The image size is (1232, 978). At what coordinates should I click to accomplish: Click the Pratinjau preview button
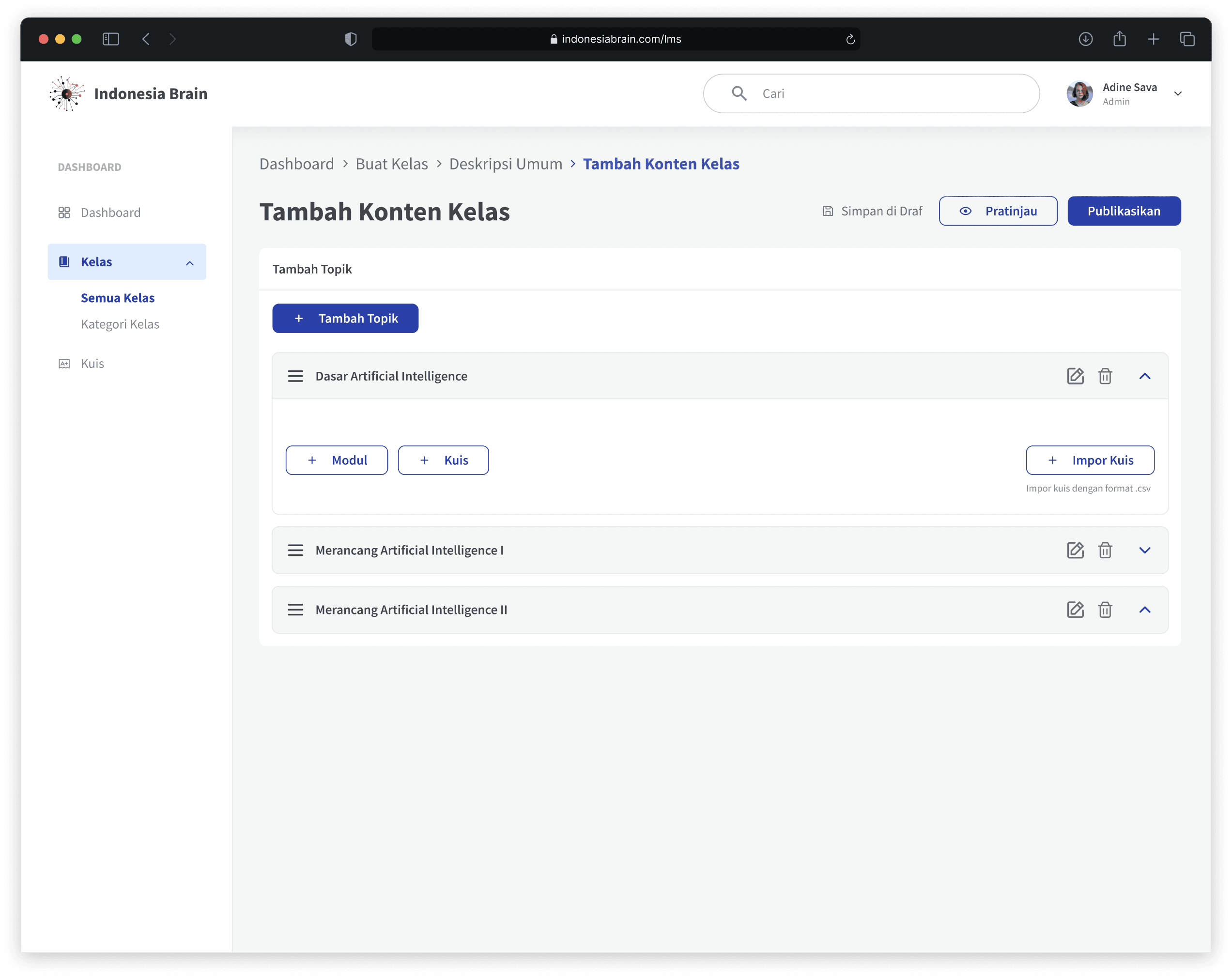tap(998, 211)
